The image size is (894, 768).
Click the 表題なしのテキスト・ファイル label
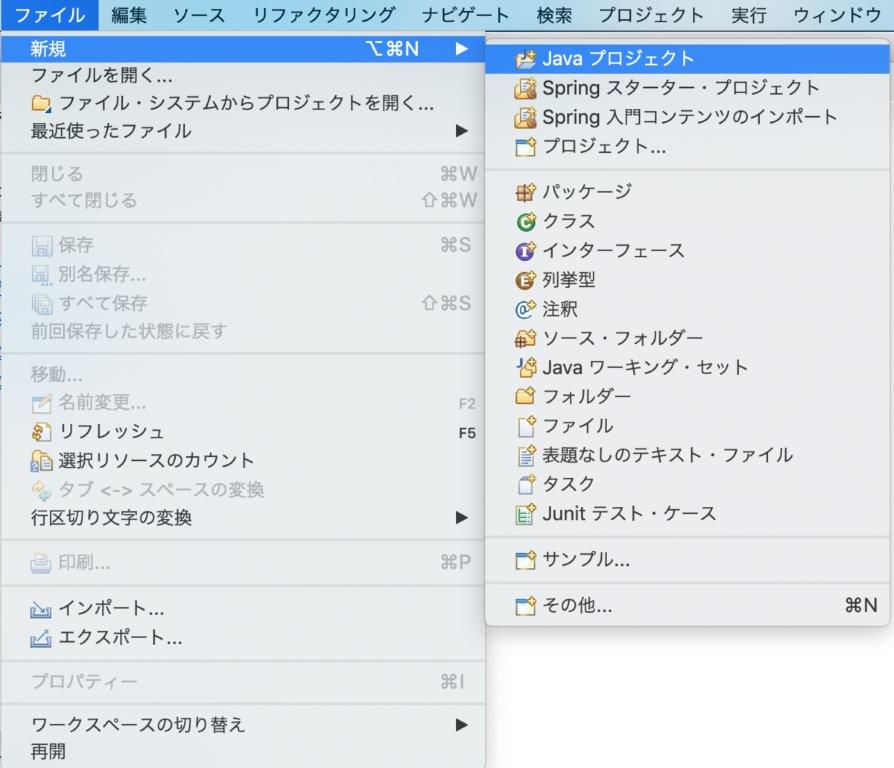pyautogui.click(x=668, y=455)
